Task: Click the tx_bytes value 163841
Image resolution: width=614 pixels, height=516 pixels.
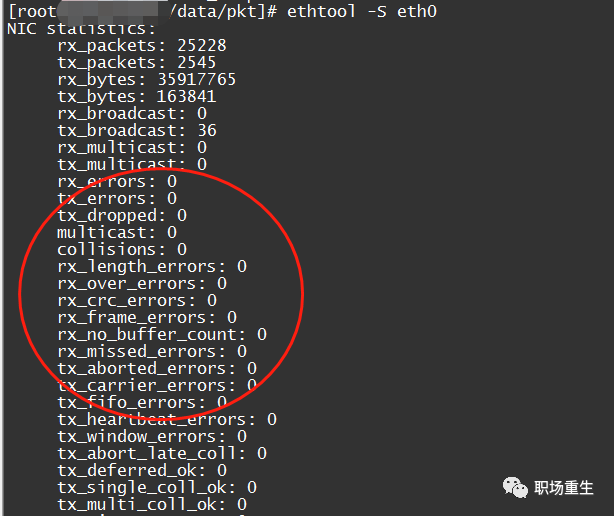Action: 186,96
